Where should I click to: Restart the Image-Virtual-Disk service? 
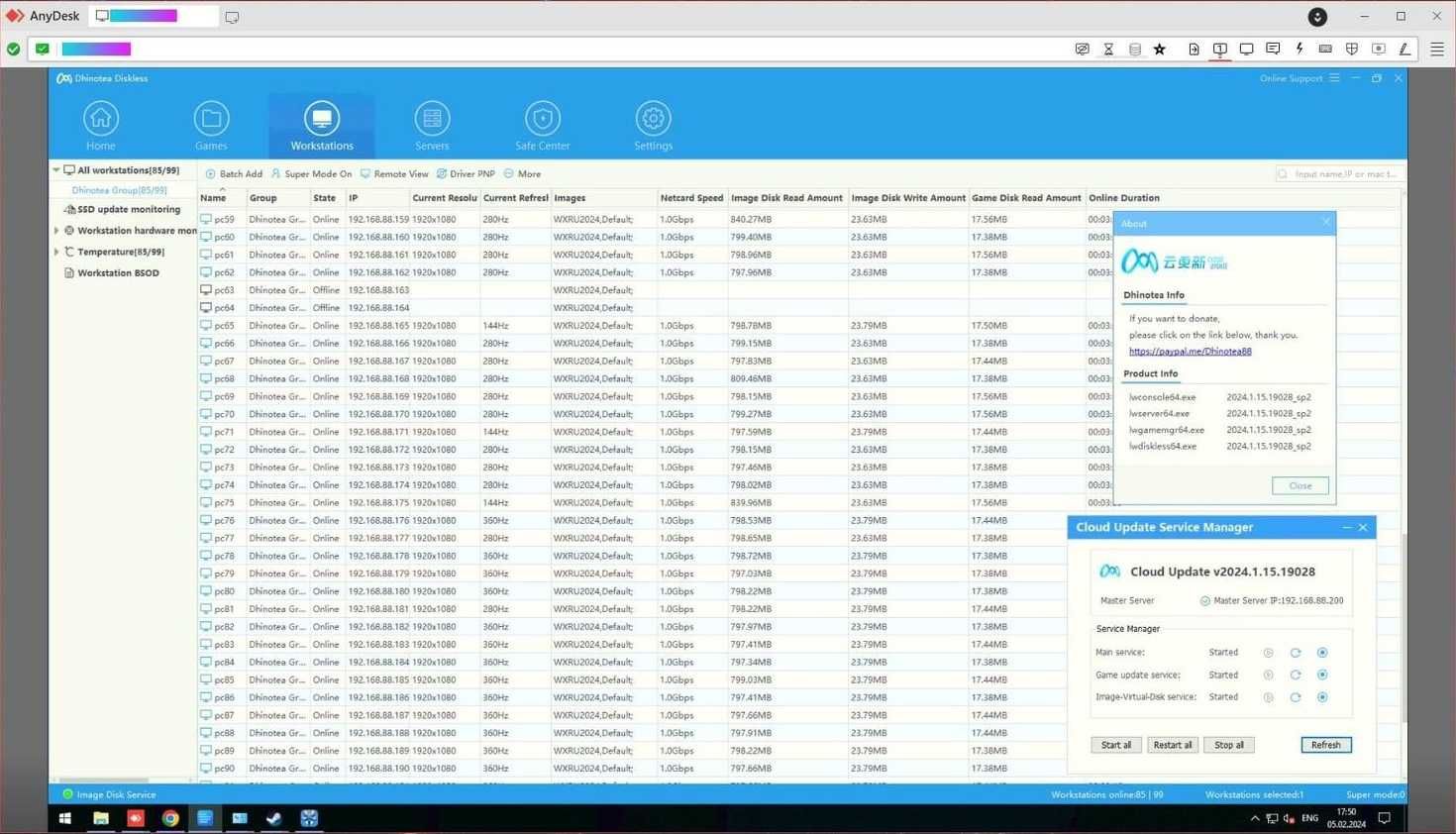coord(1295,697)
